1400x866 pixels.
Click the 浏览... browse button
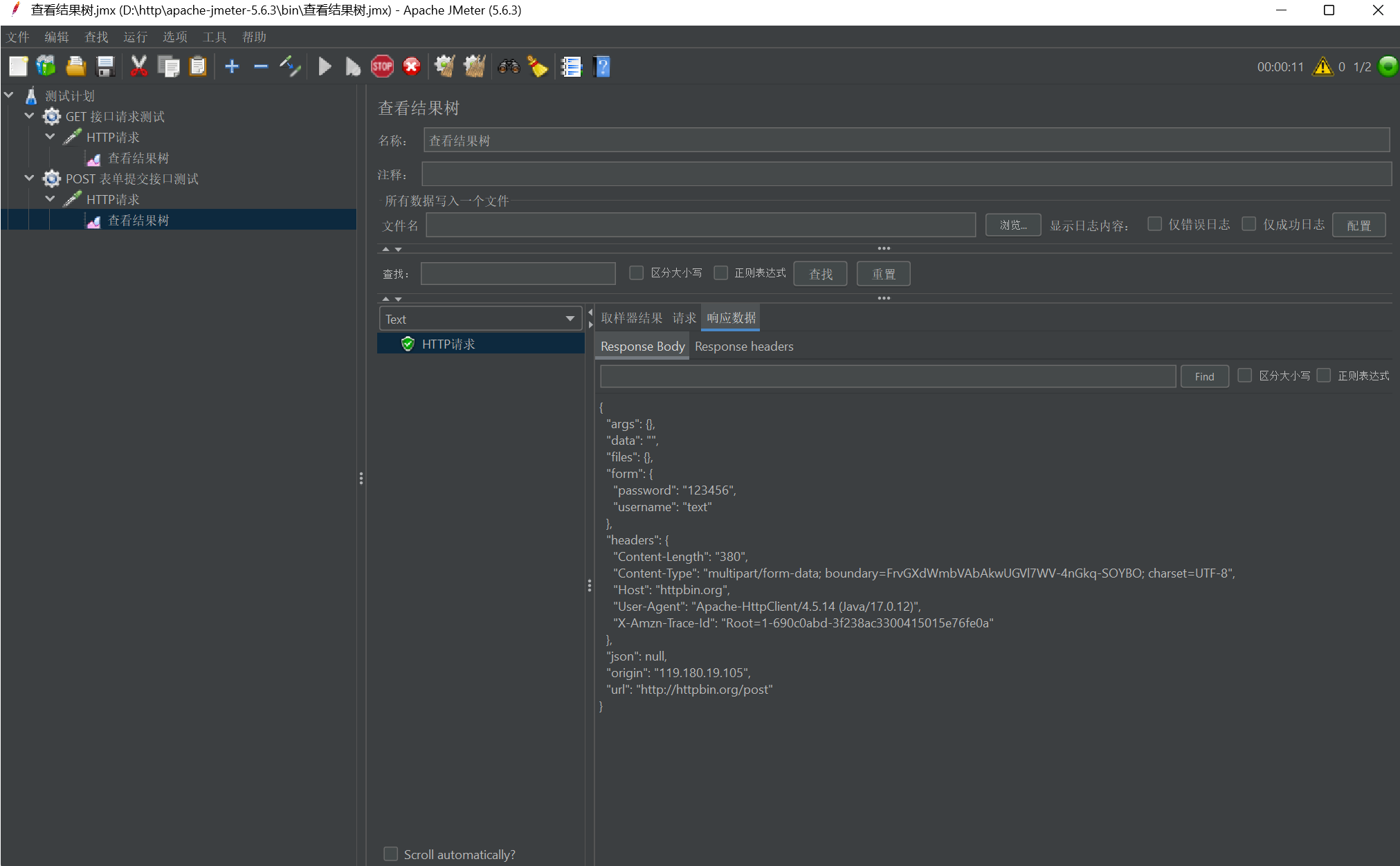click(1012, 225)
